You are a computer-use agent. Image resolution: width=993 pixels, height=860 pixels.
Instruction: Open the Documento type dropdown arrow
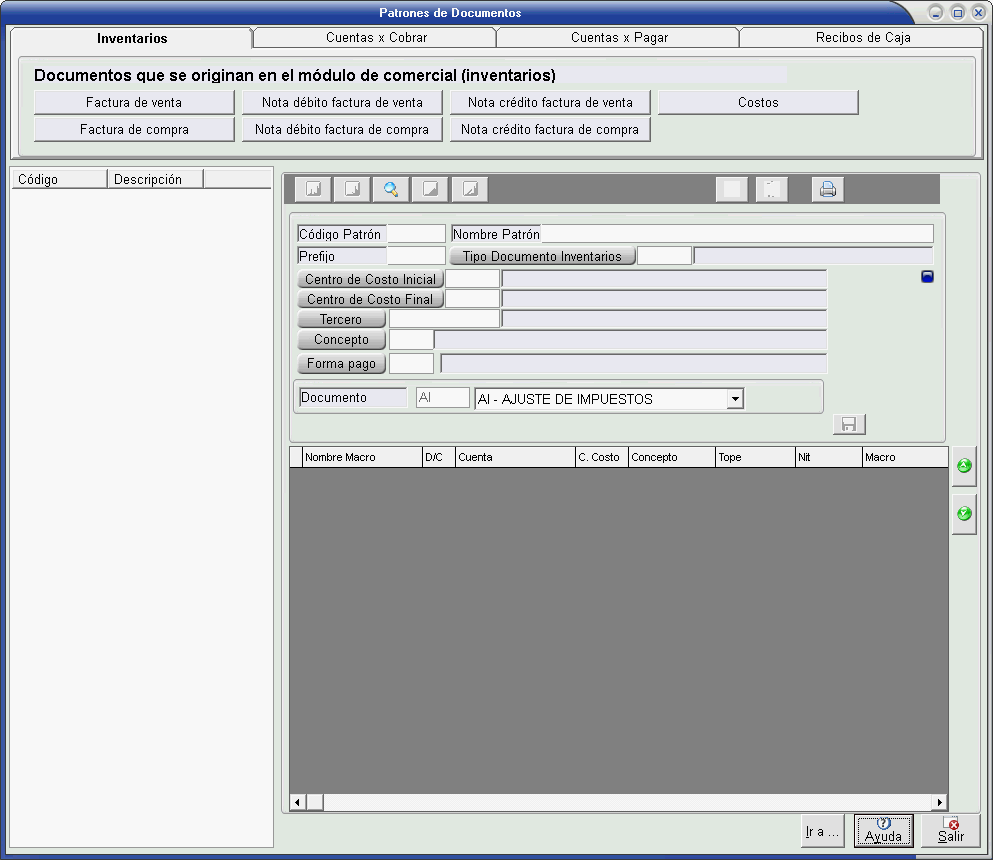(x=735, y=399)
